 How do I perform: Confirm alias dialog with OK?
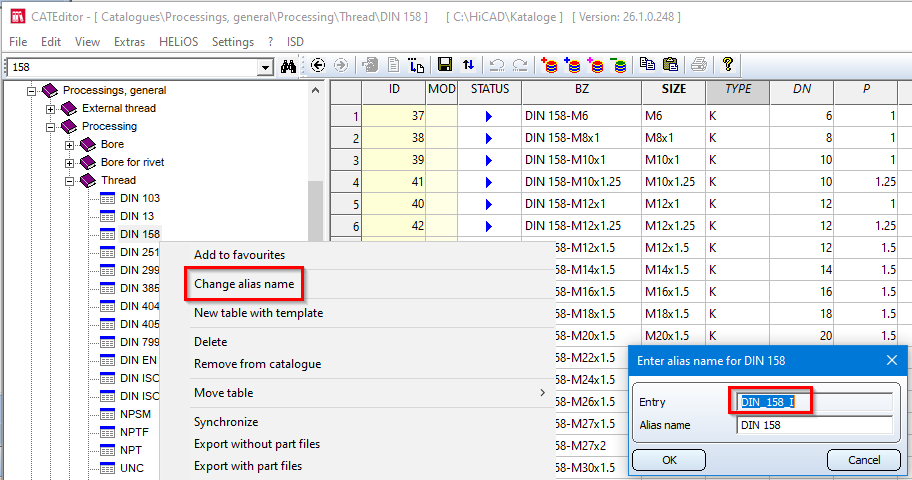669,460
